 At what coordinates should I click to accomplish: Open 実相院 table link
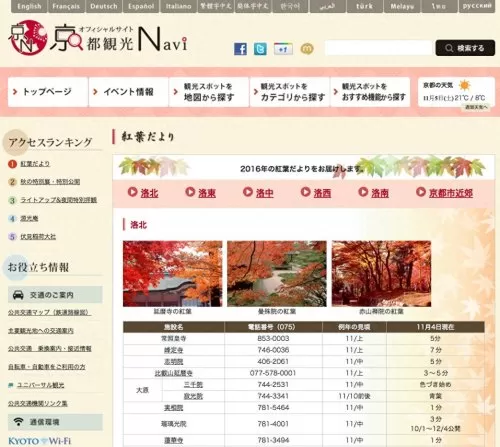(x=174, y=408)
